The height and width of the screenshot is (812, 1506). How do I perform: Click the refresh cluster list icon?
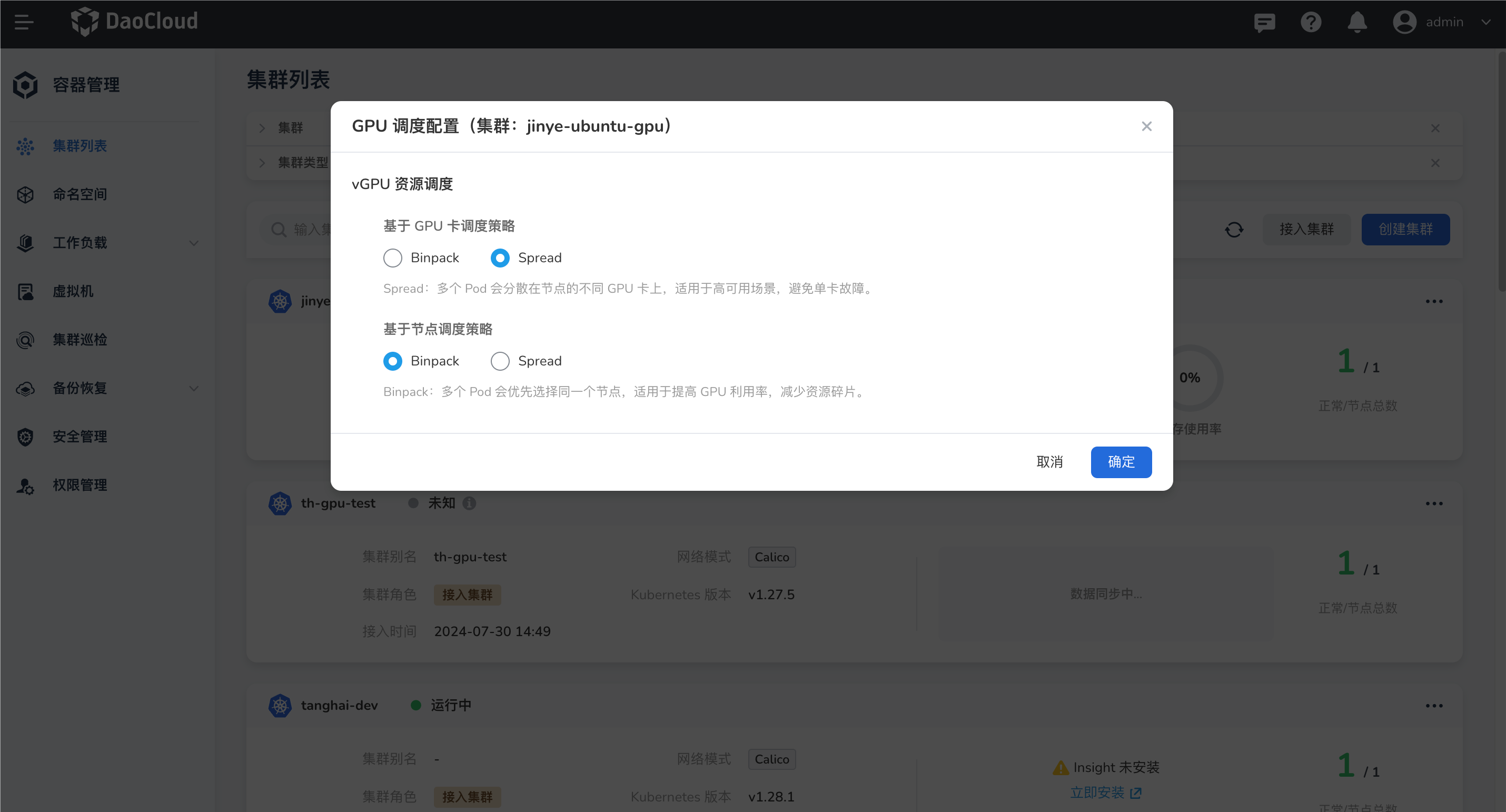tap(1234, 229)
